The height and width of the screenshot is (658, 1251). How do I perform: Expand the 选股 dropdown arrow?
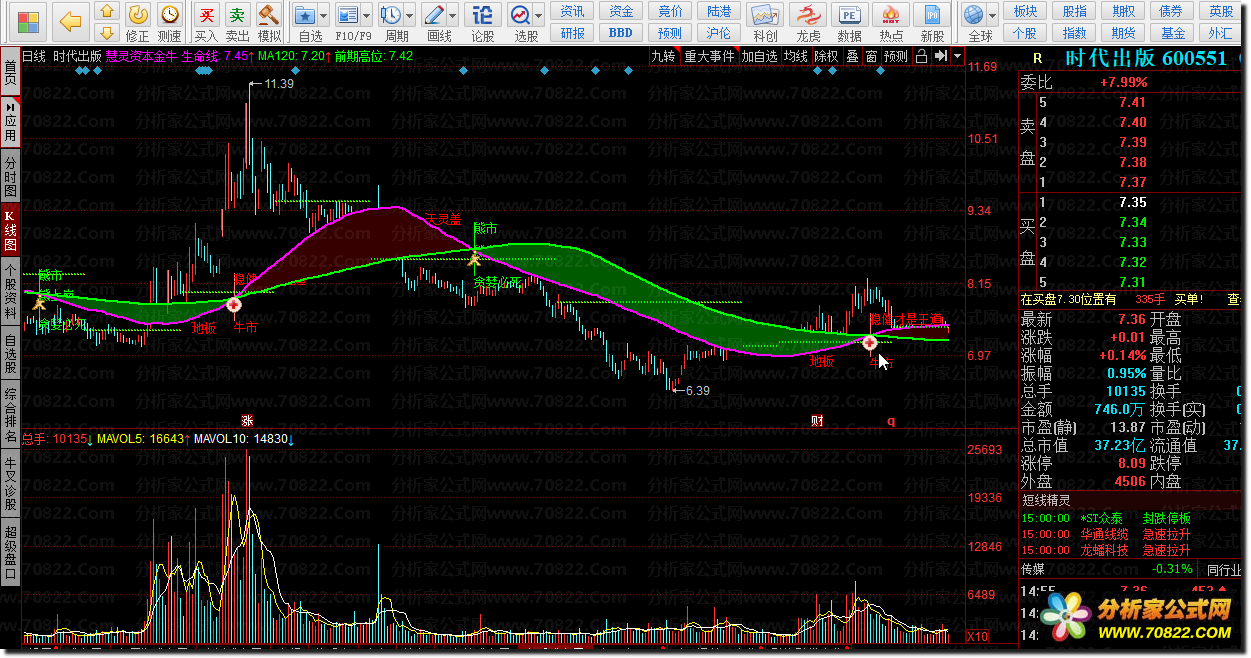coord(538,16)
